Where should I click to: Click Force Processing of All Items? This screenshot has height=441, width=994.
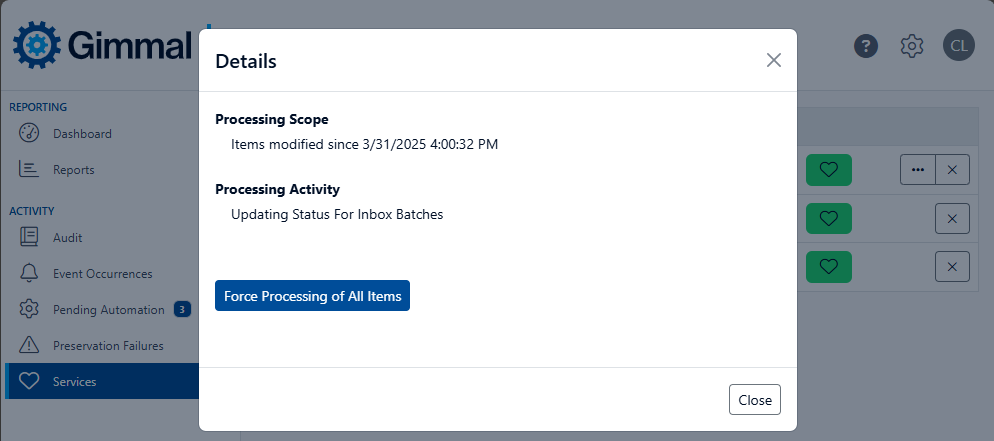point(312,296)
